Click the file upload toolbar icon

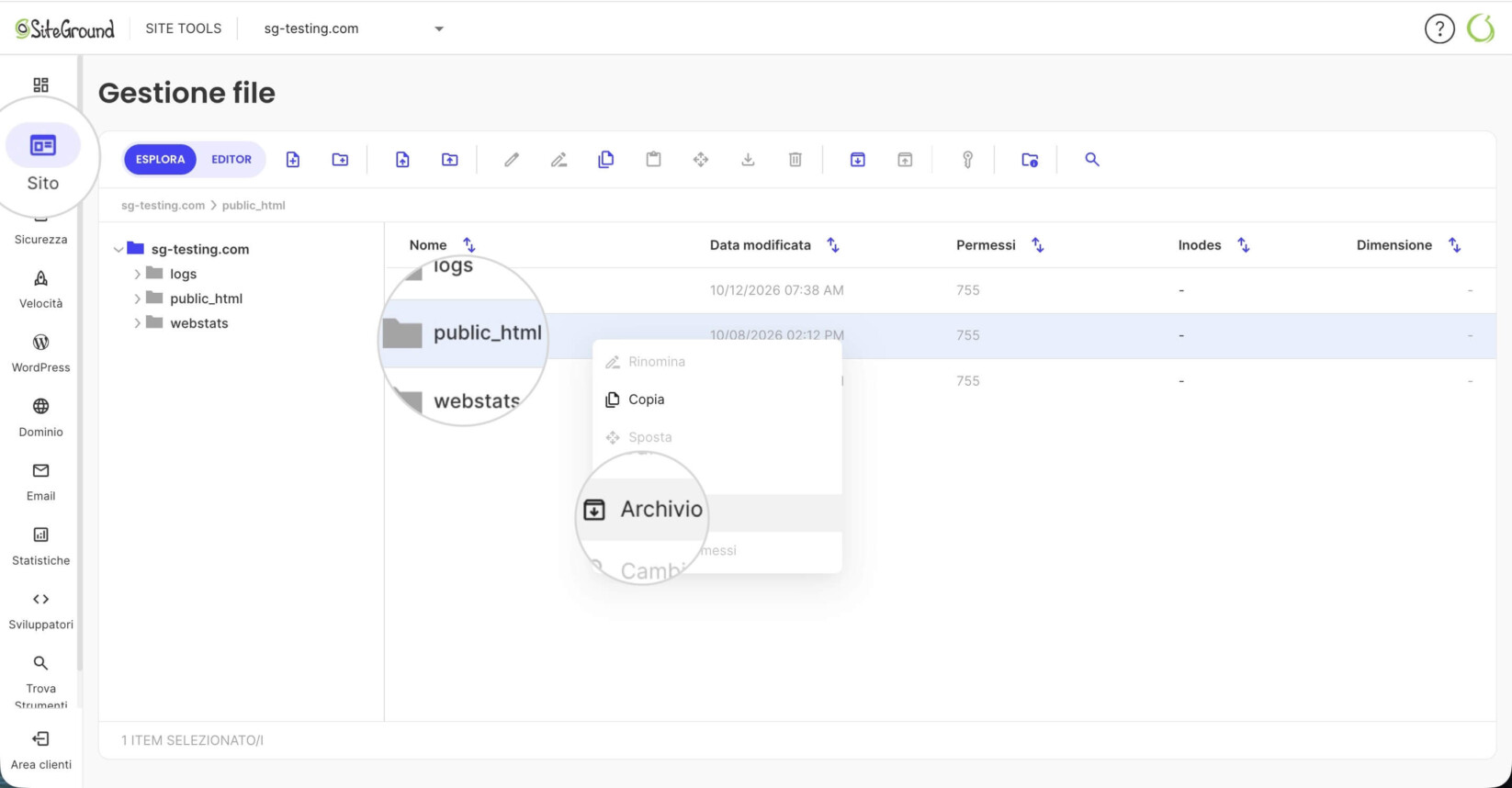click(402, 160)
